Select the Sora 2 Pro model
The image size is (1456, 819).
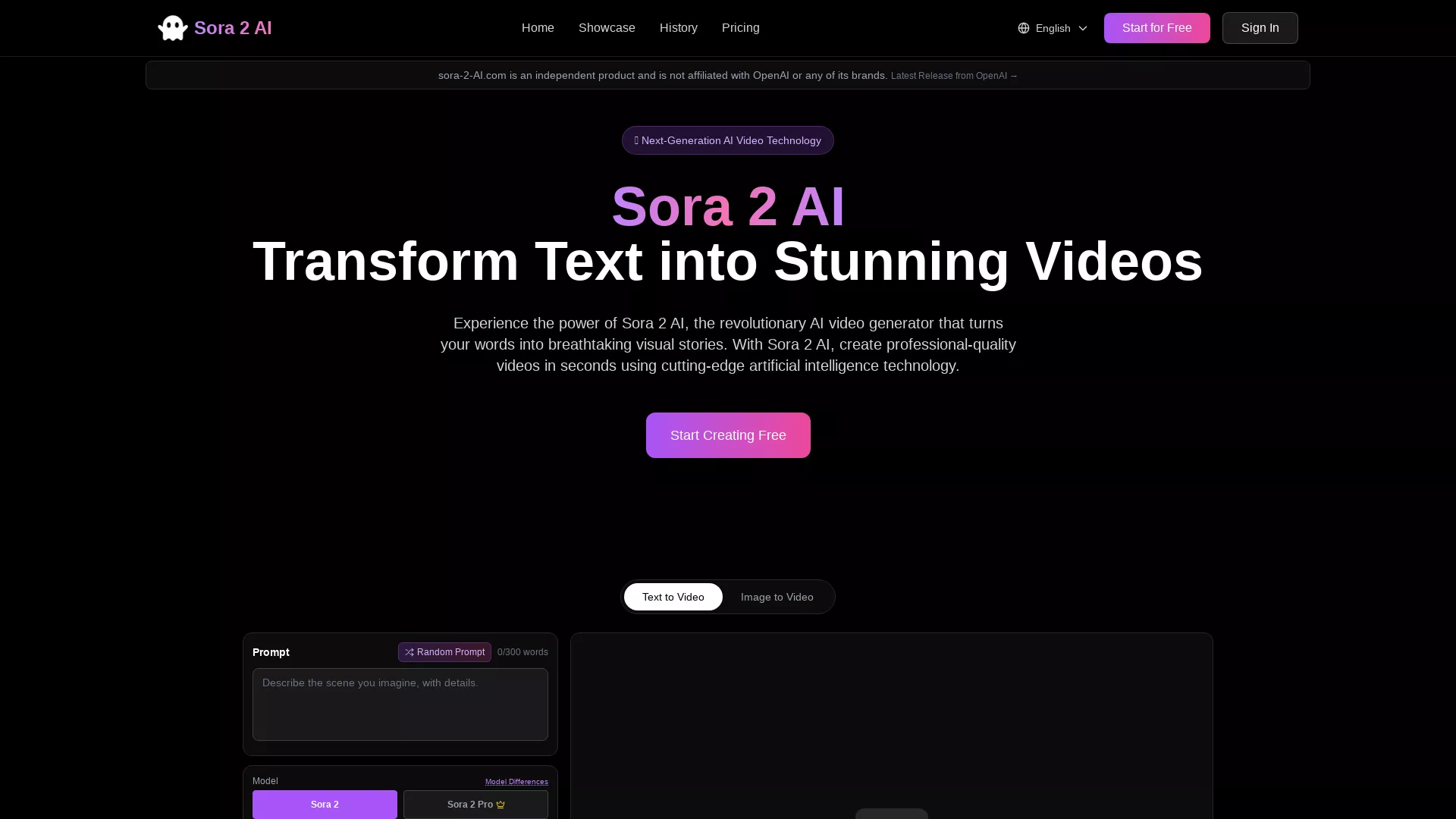pos(475,805)
